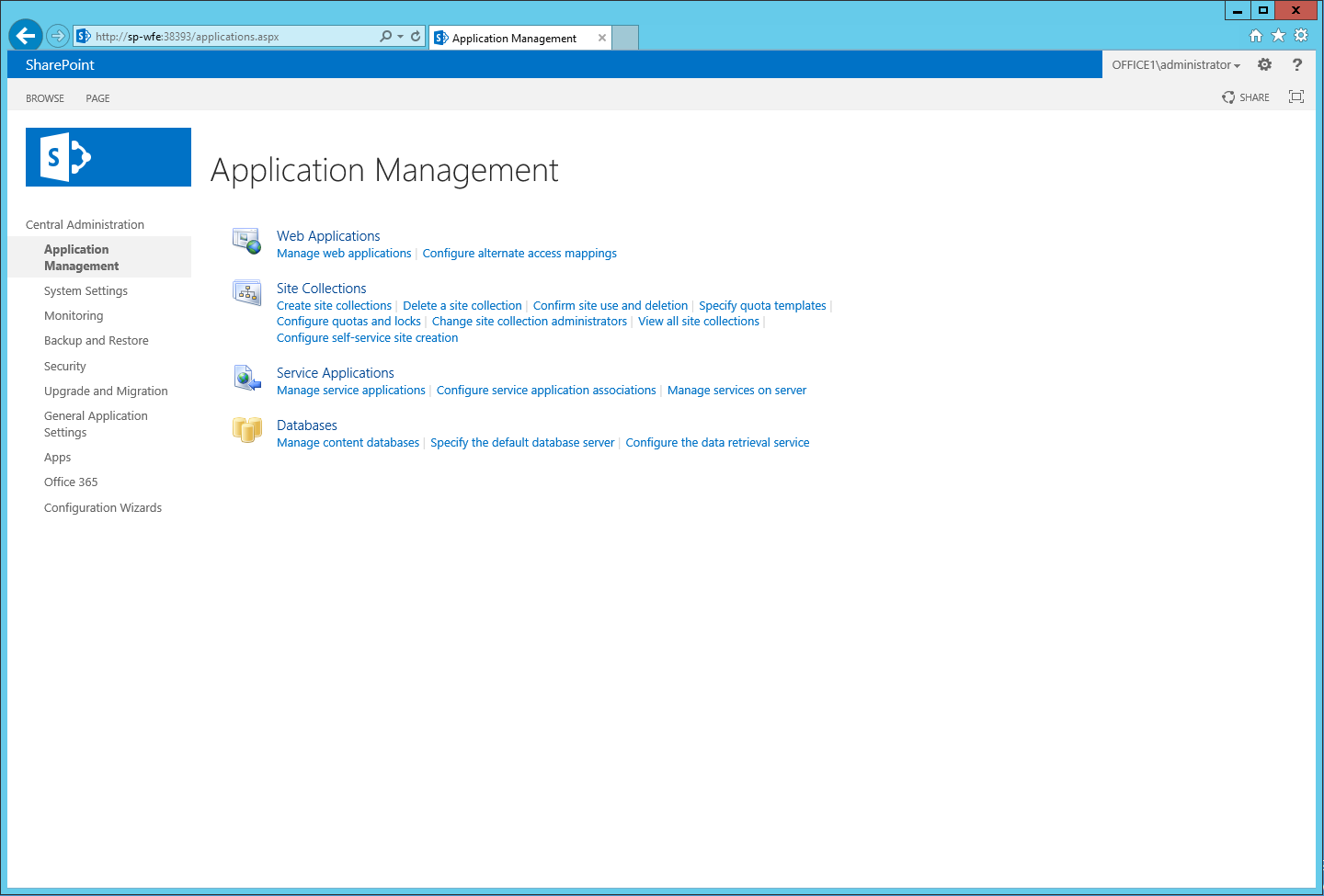Open the SharePoint settings gear menu
Viewport: 1324px width, 896px height.
pyautogui.click(x=1264, y=64)
